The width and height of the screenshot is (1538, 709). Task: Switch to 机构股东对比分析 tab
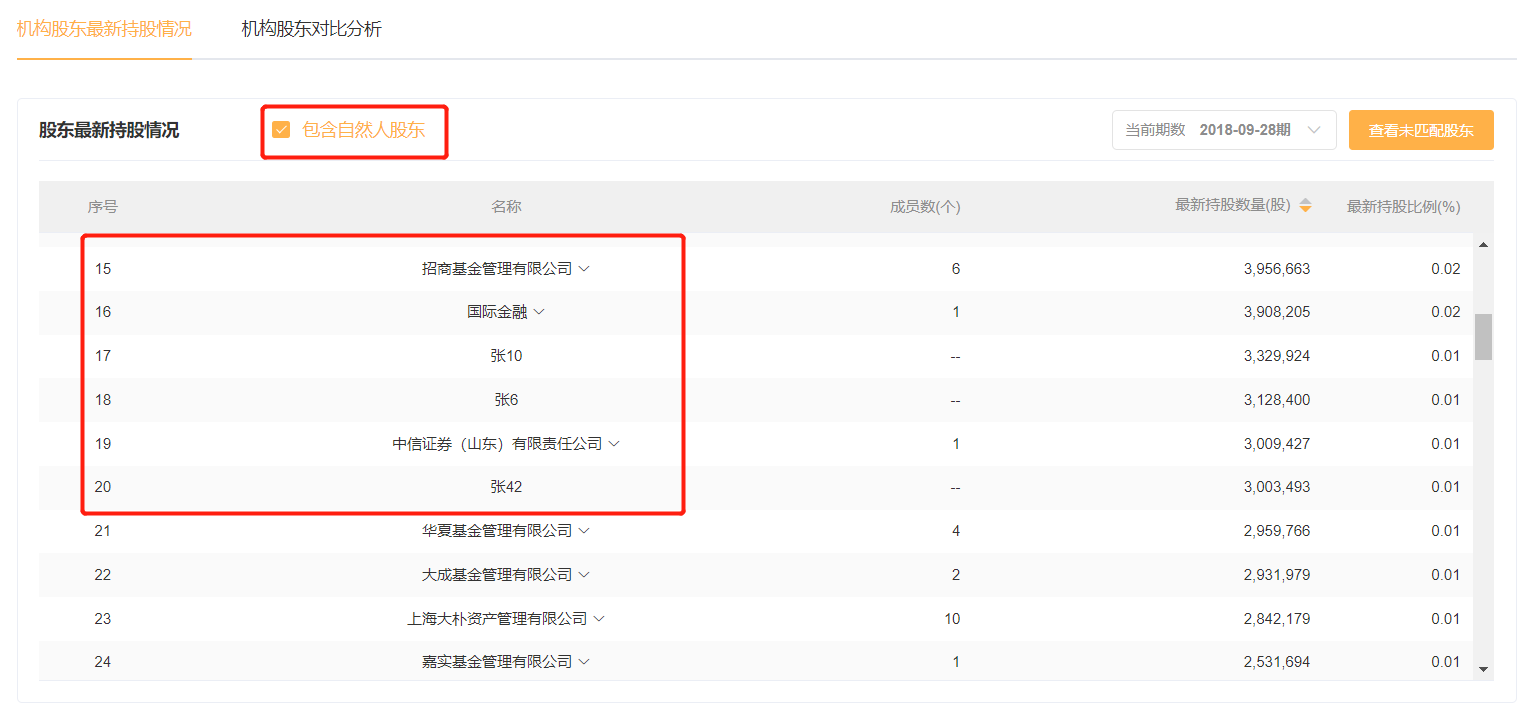click(x=311, y=29)
